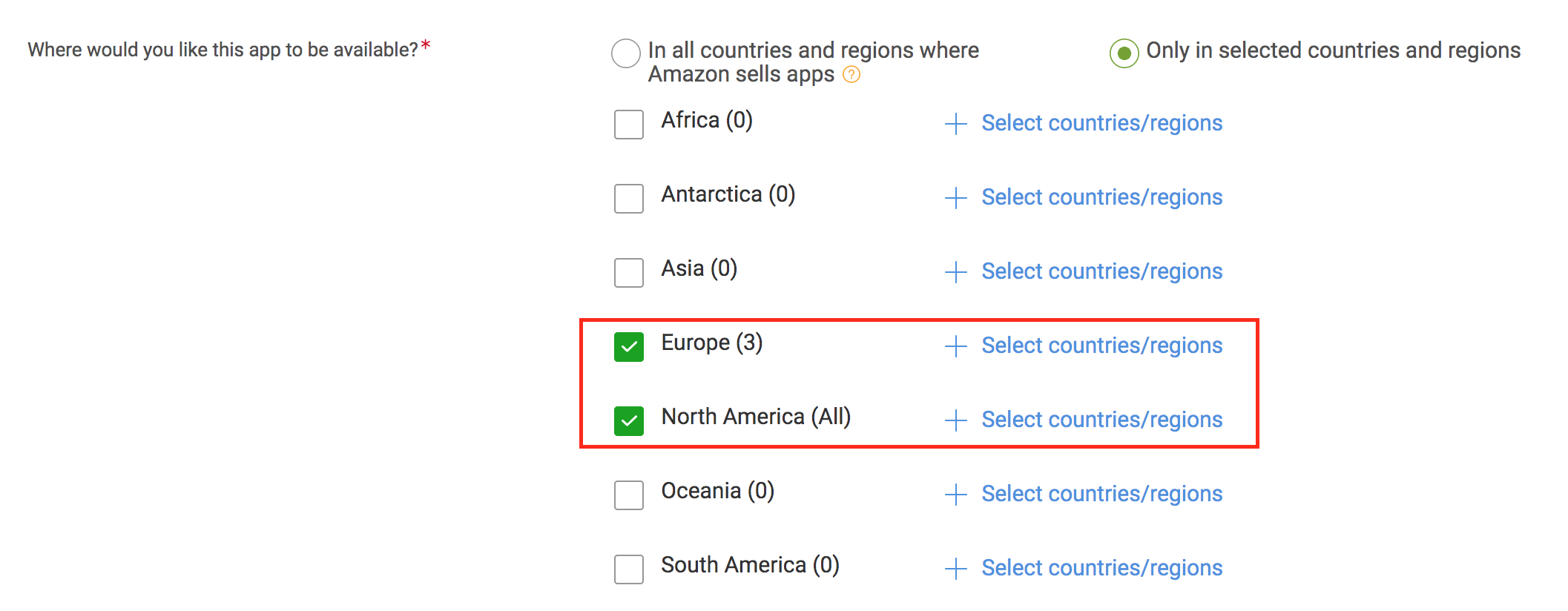
Task: Click the plus icon in Oceania row
Action: [x=956, y=495]
